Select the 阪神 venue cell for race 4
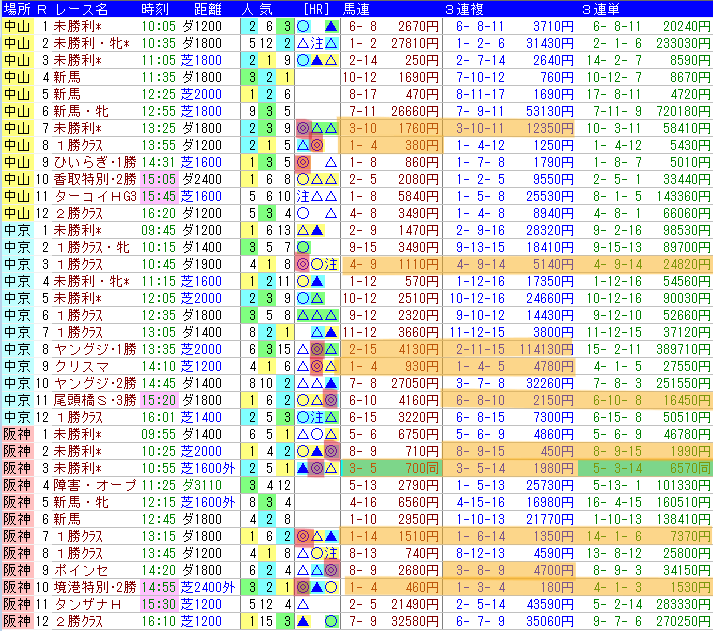Viewport: 713px width, 631px height. (17, 485)
